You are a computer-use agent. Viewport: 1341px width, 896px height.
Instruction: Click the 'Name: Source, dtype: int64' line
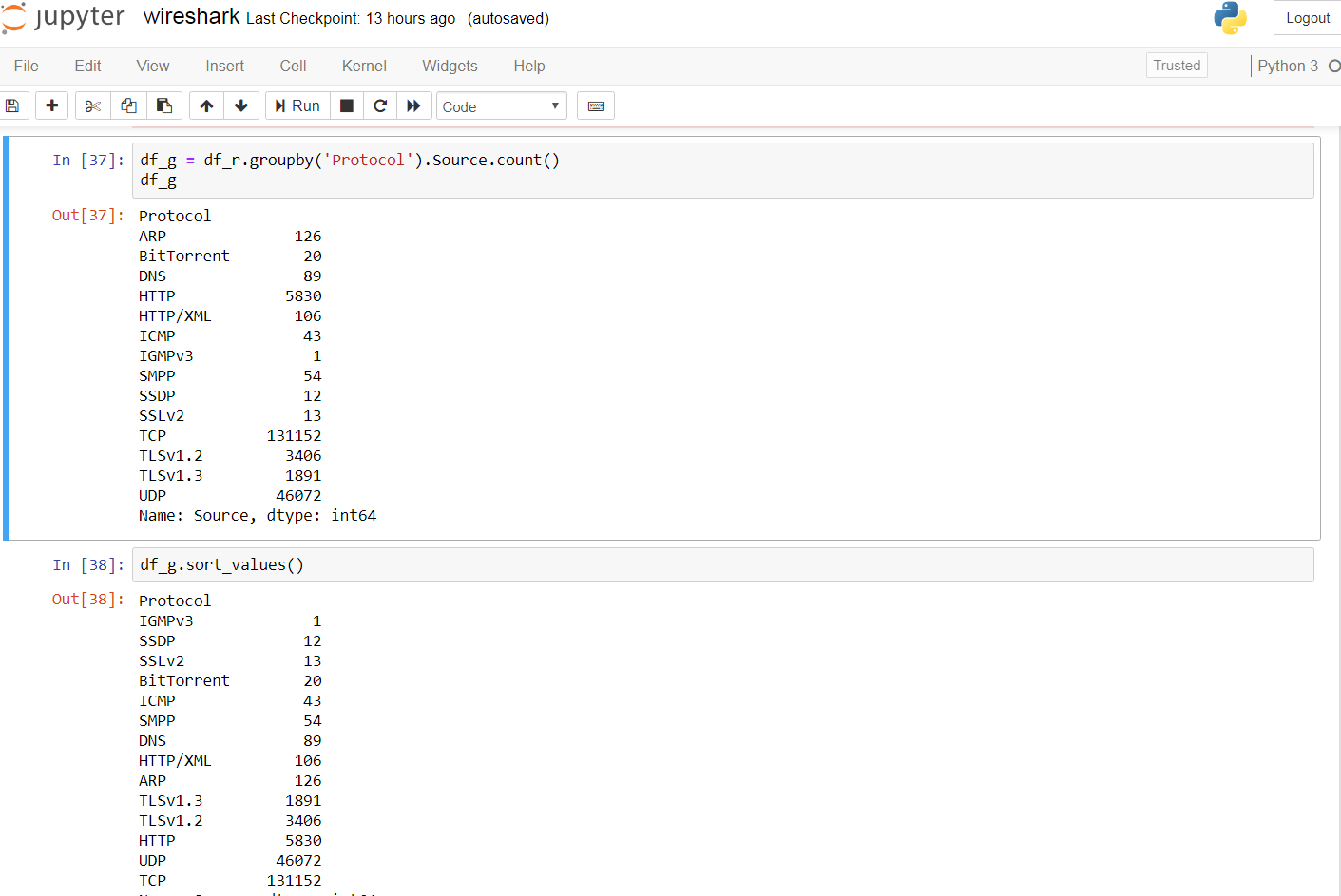click(258, 515)
